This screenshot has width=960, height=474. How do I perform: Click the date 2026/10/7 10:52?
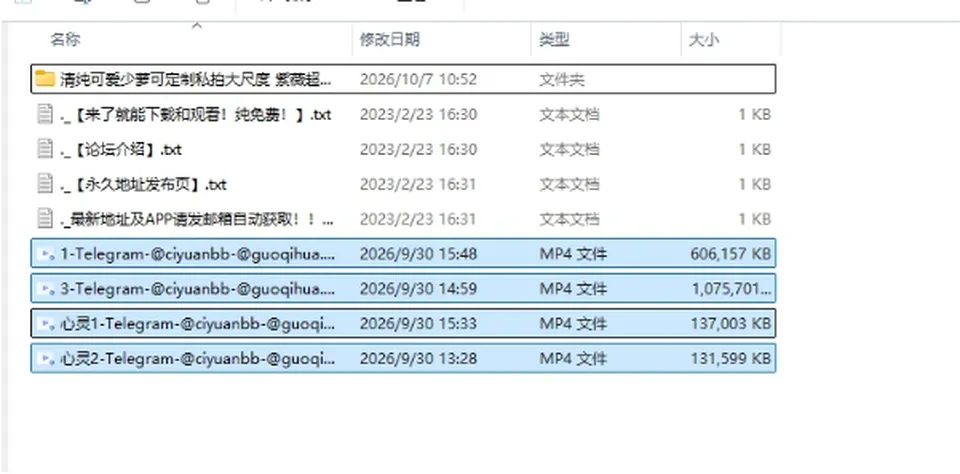(x=418, y=80)
